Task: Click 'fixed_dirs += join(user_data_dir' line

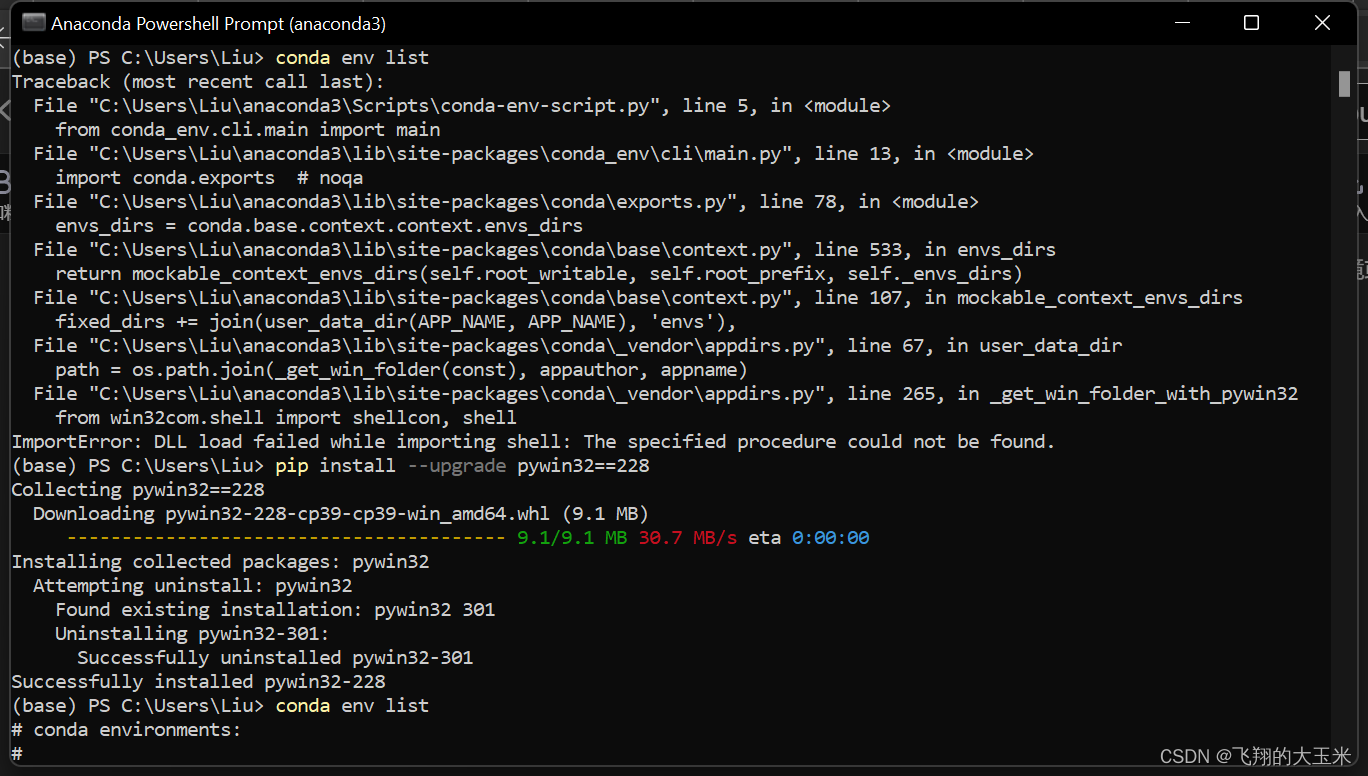Action: (396, 321)
